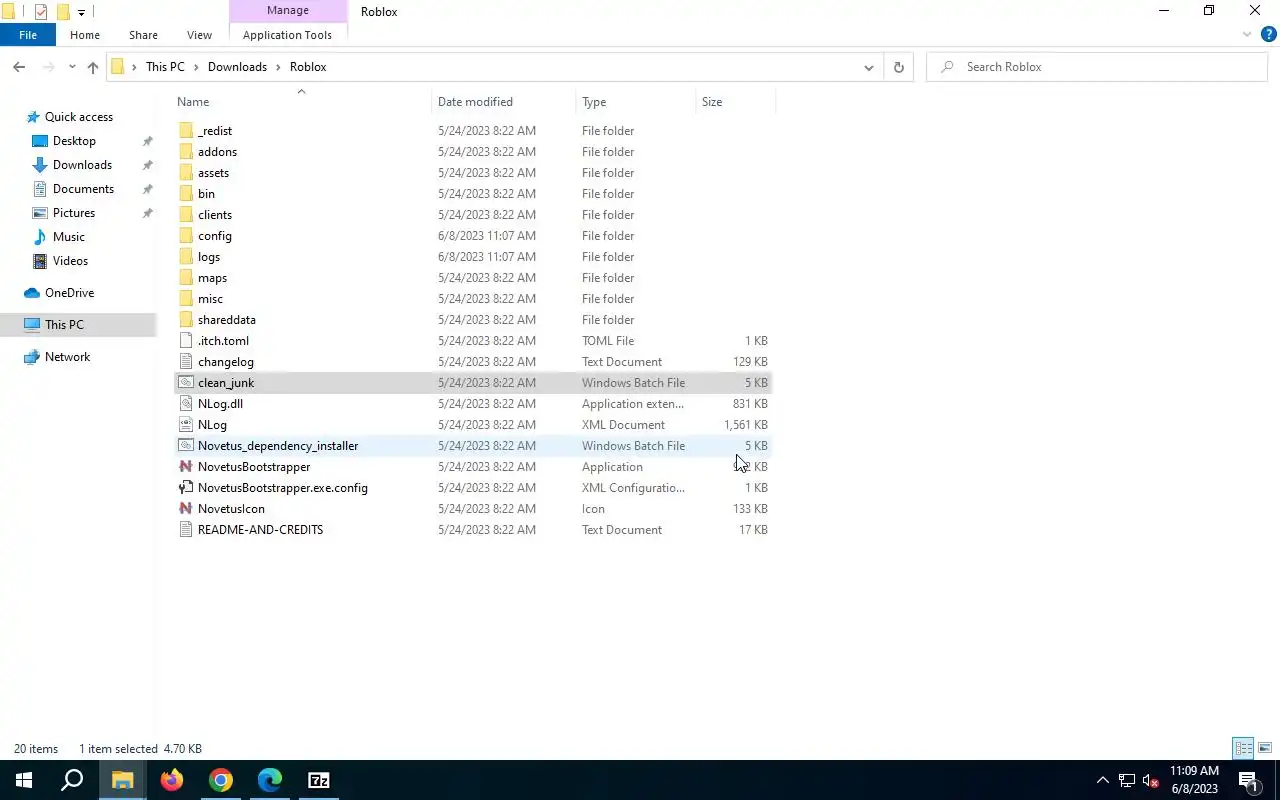Select the config folder icon
This screenshot has height=800, width=1280.
pyautogui.click(x=186, y=236)
